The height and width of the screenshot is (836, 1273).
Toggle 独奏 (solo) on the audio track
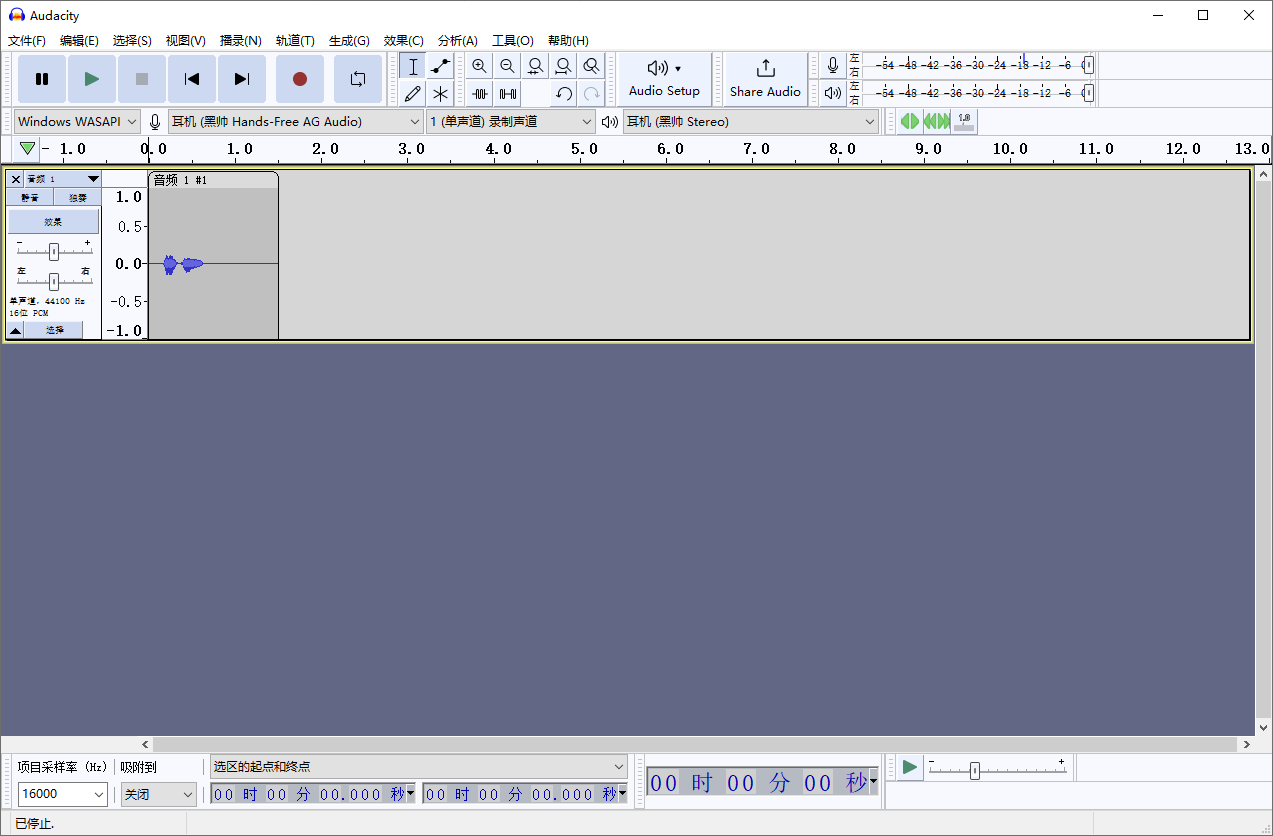[78, 198]
